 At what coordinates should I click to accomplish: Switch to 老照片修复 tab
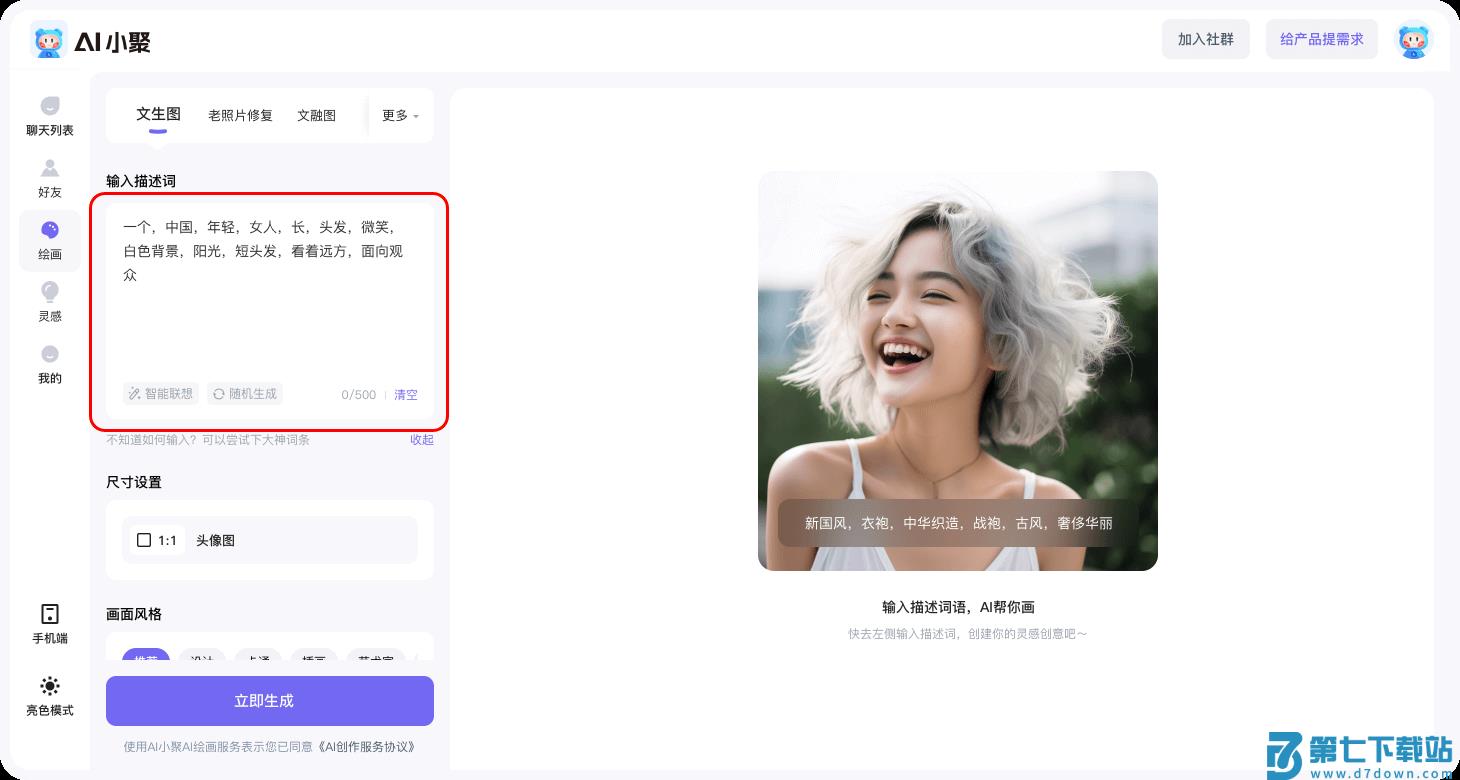(x=239, y=115)
